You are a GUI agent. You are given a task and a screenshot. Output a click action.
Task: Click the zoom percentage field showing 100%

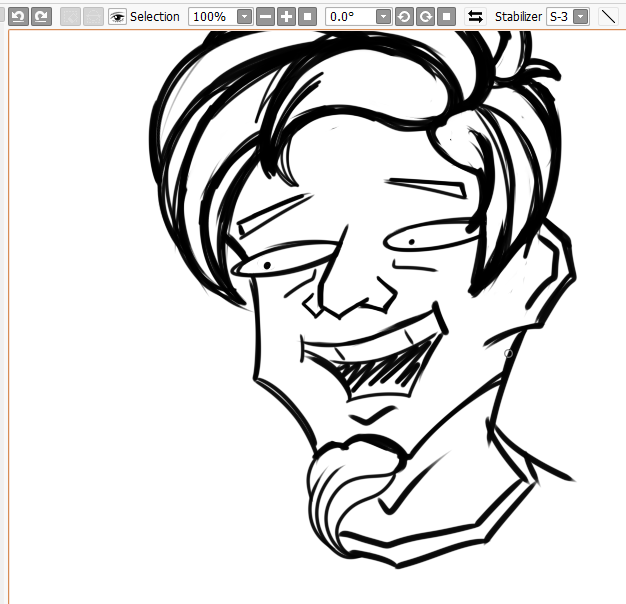click(212, 17)
